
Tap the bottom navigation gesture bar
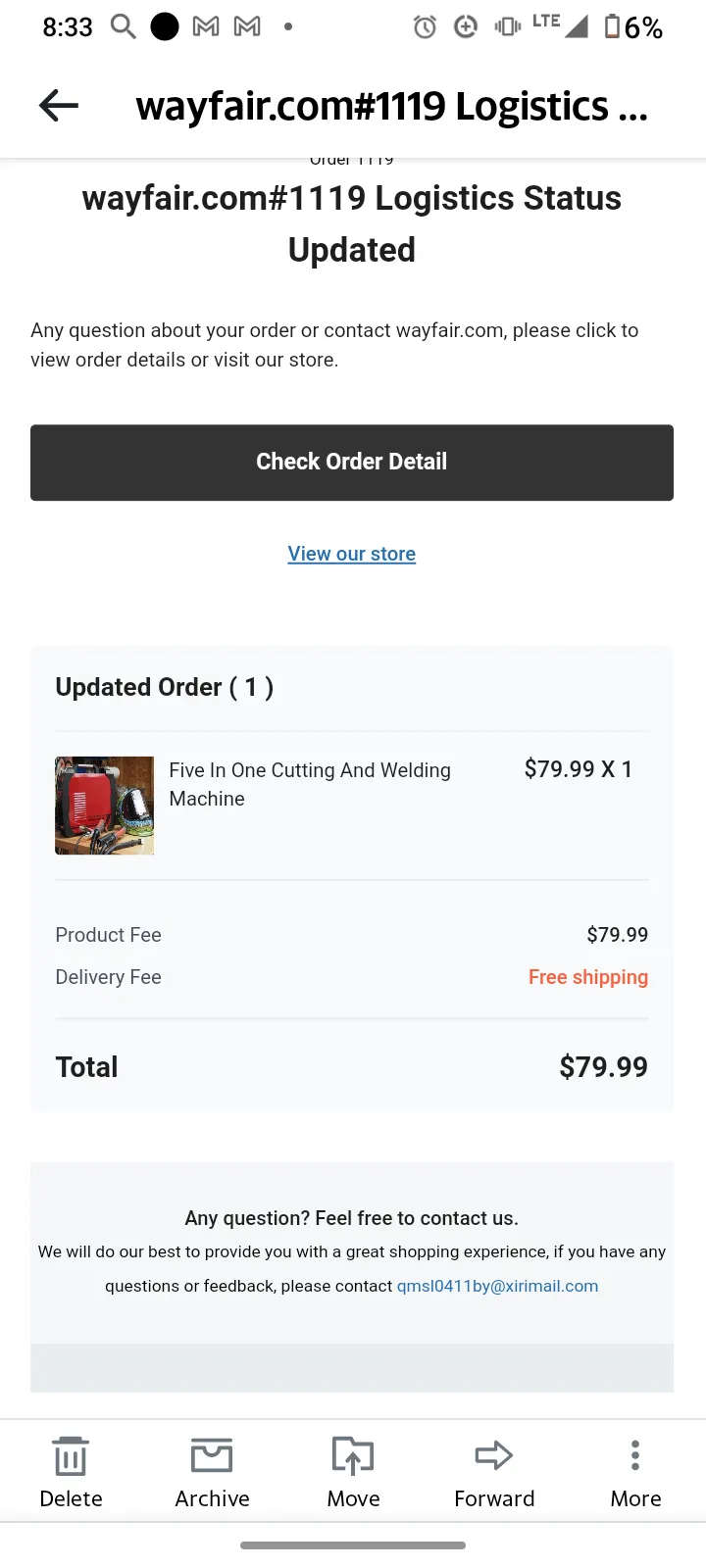(353, 1545)
